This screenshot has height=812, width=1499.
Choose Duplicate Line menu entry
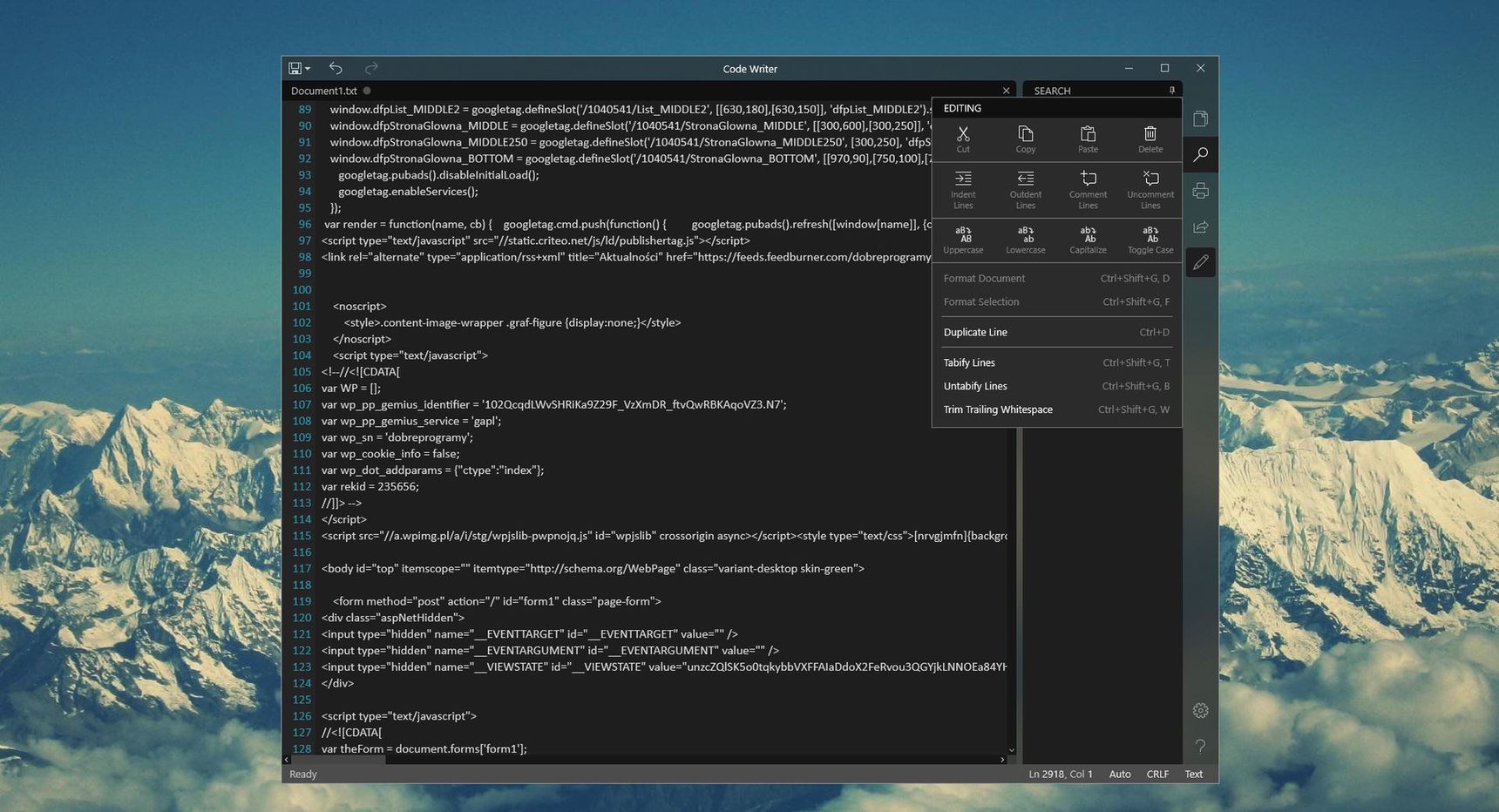[x=1056, y=333]
